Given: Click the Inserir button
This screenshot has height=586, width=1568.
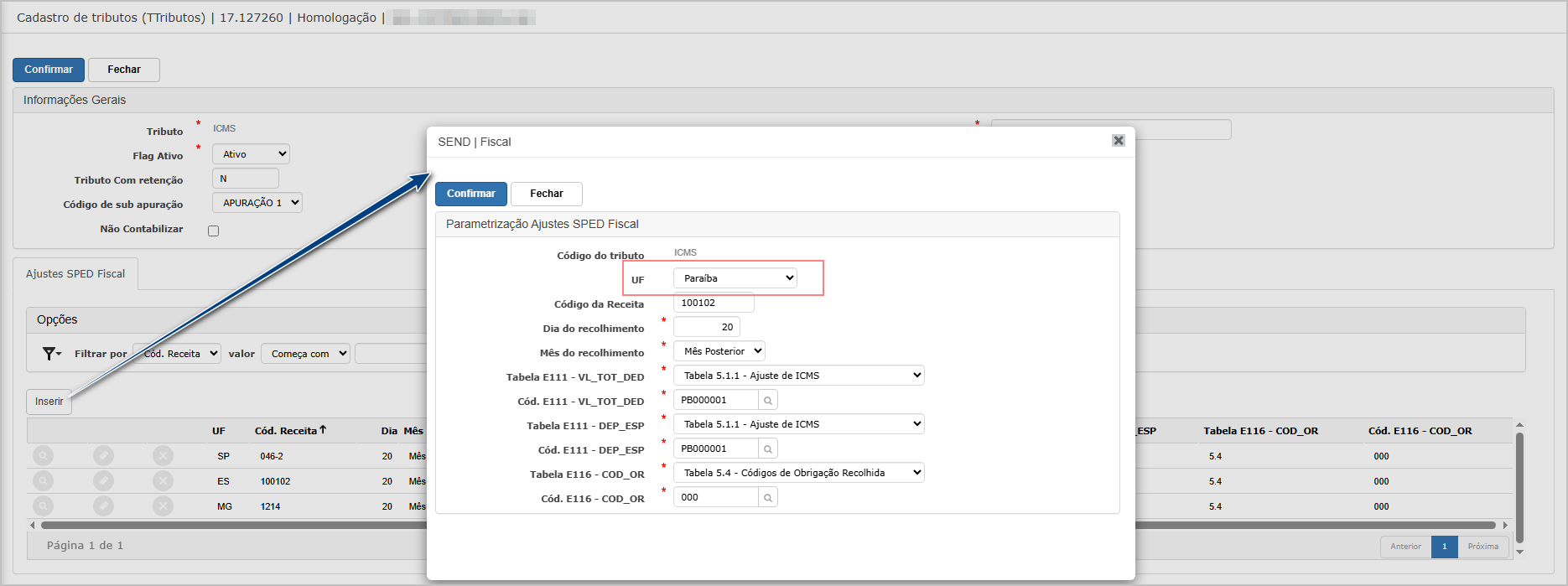Looking at the screenshot, I should click(49, 402).
